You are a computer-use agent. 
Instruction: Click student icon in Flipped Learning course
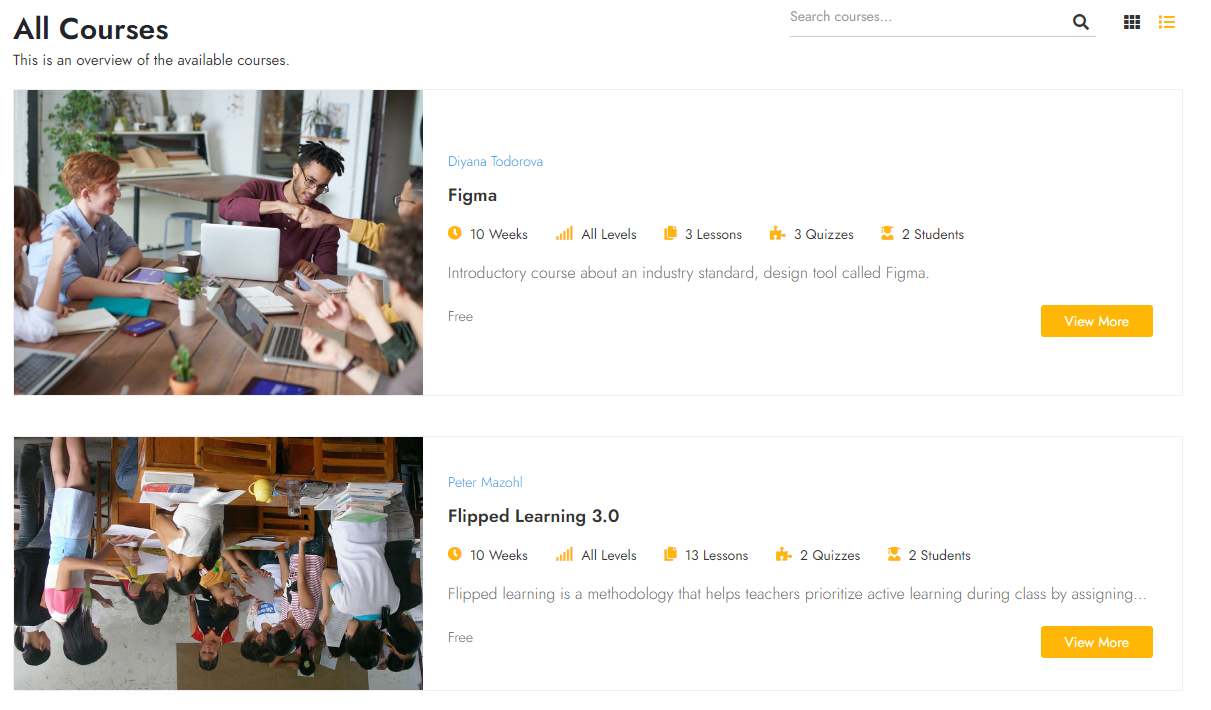894,554
